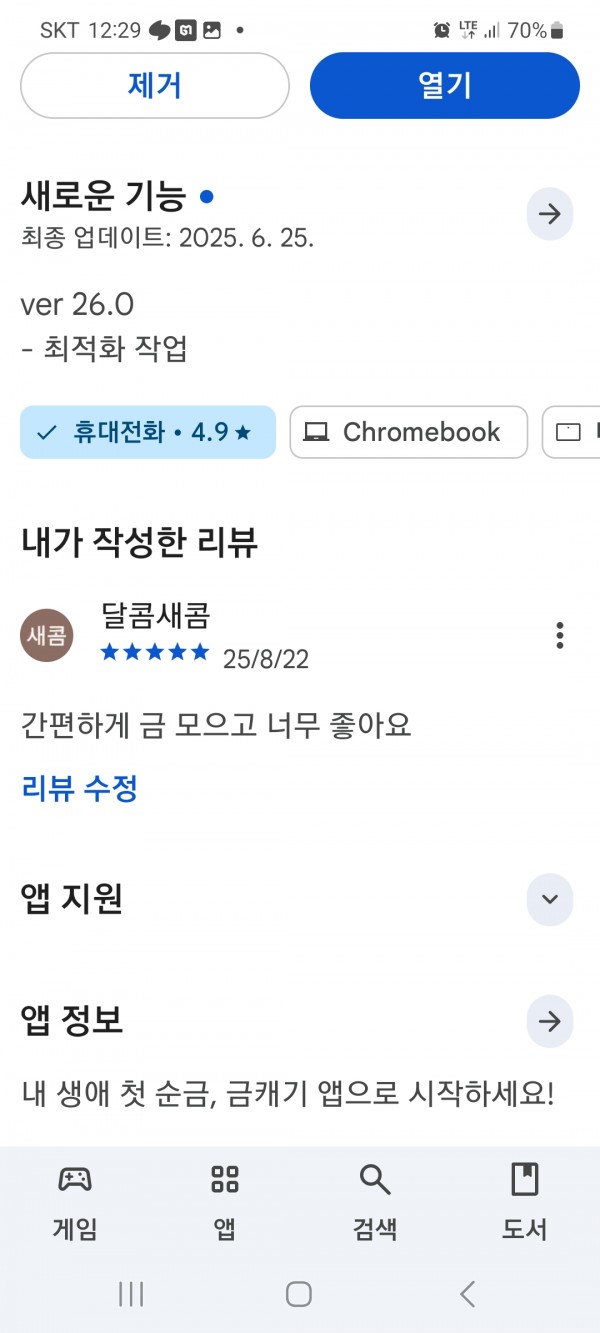Open Android recent apps button

pyautogui.click(x=131, y=1294)
